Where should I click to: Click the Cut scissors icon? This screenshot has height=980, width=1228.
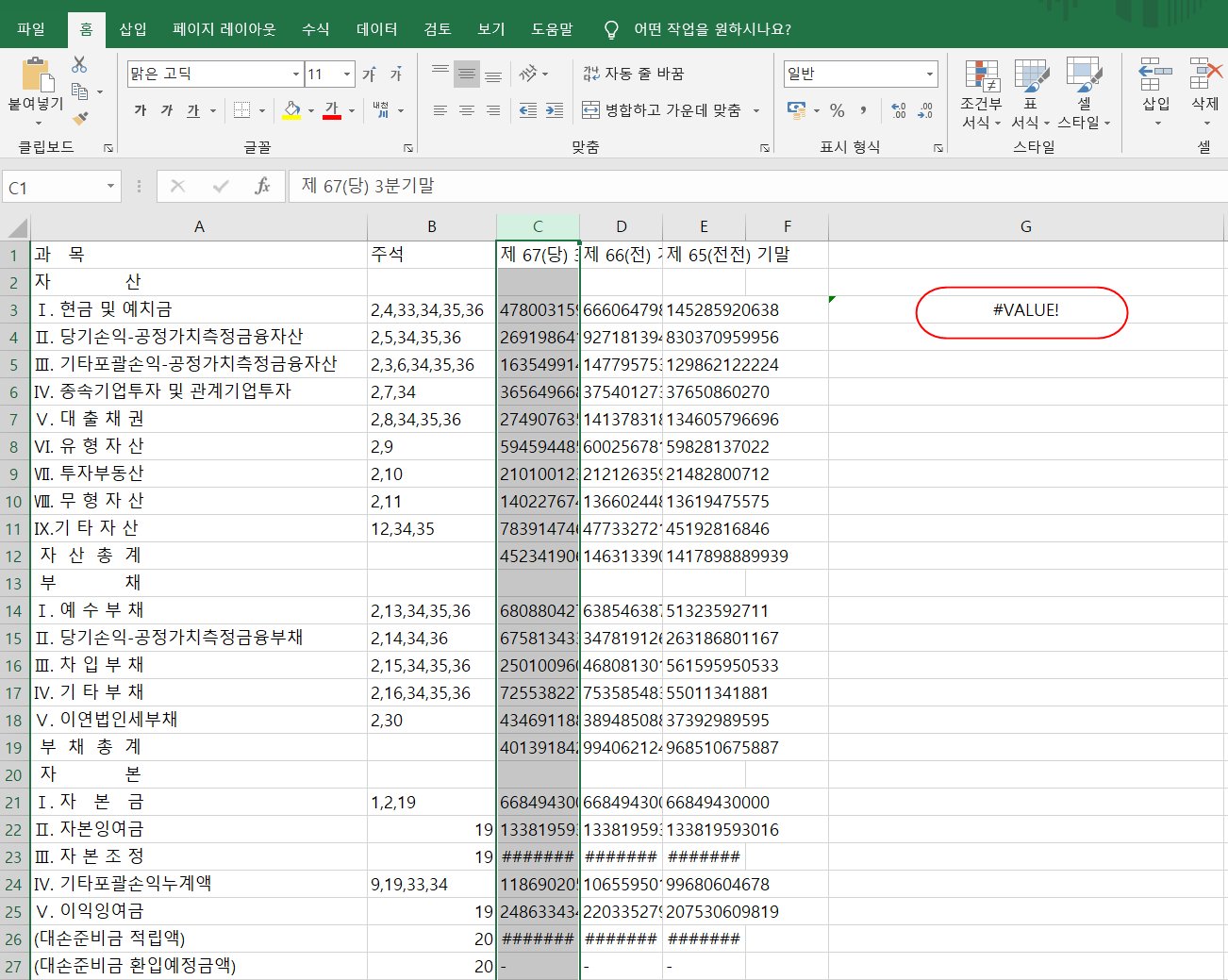point(79,64)
